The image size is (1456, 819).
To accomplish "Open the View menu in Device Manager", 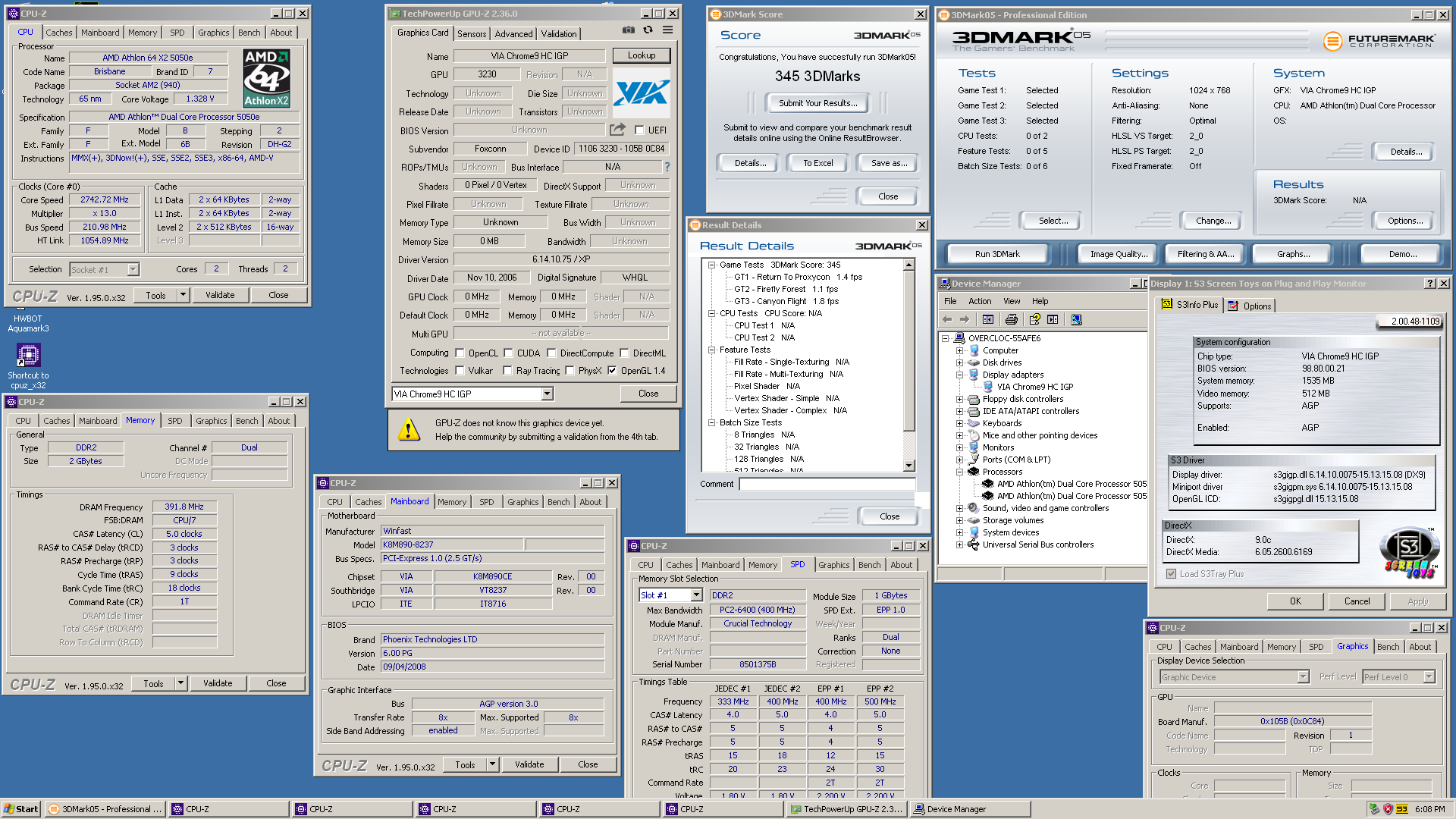I will (1012, 301).
